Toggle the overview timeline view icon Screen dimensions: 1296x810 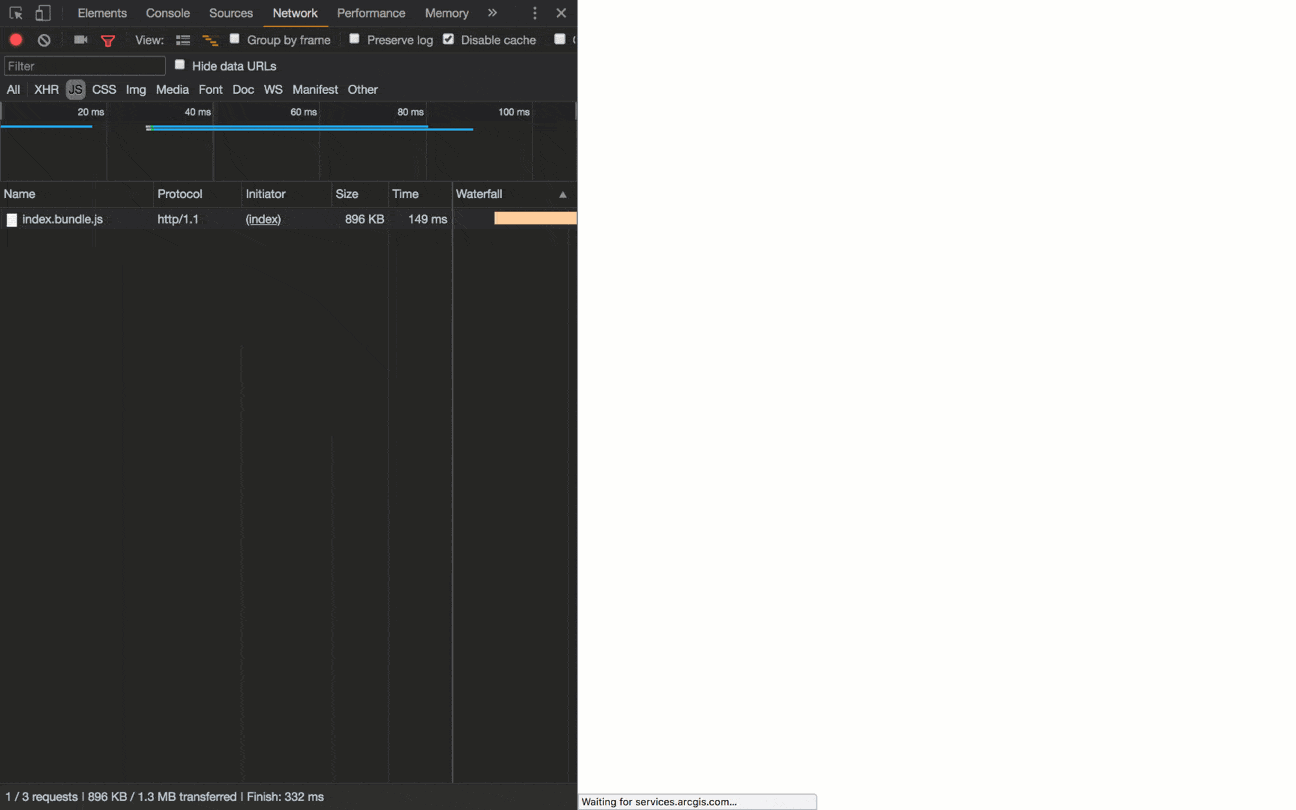[x=210, y=39]
